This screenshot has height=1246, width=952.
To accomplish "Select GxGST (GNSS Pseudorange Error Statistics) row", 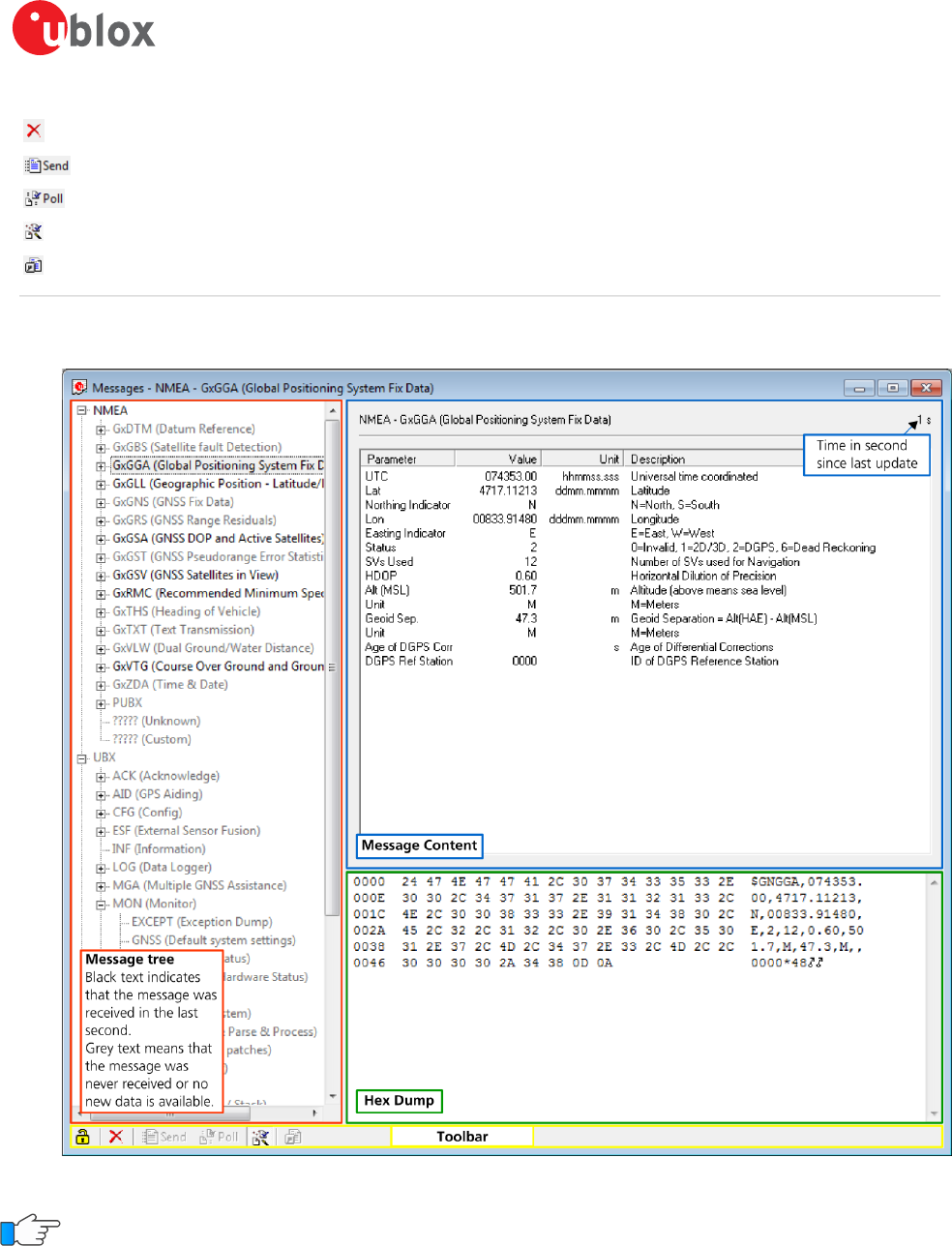I will point(218,557).
